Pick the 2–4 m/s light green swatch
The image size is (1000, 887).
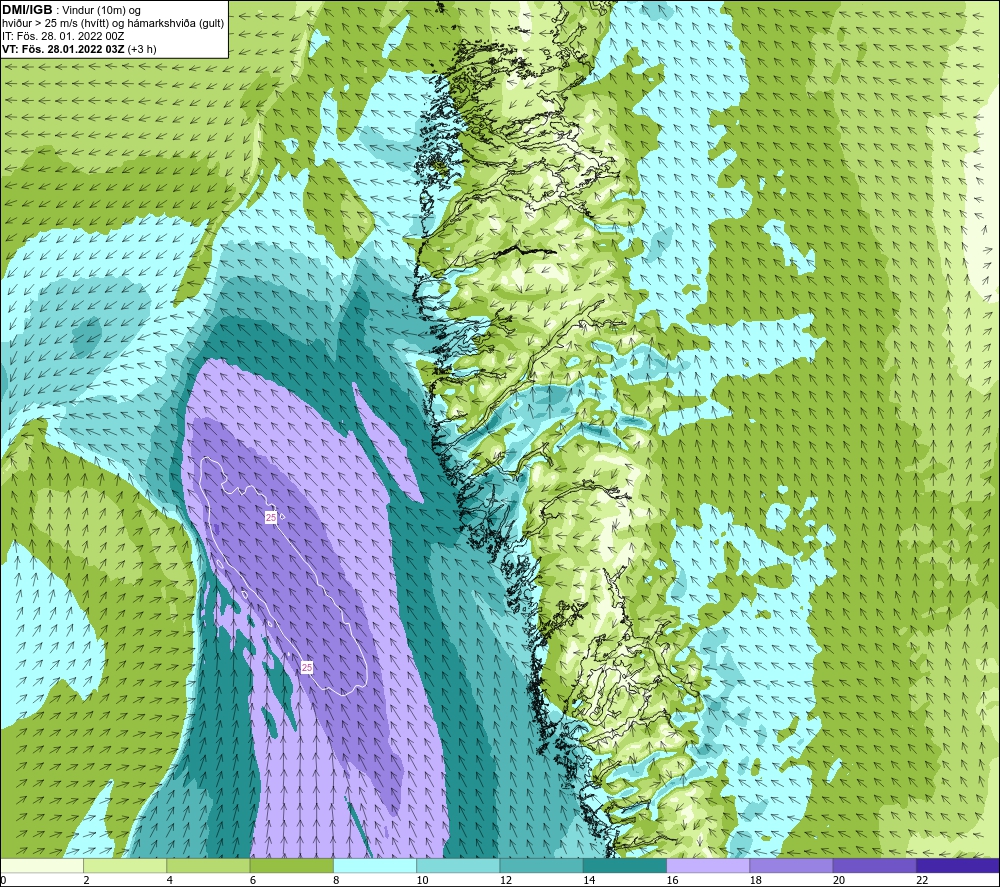[125, 865]
